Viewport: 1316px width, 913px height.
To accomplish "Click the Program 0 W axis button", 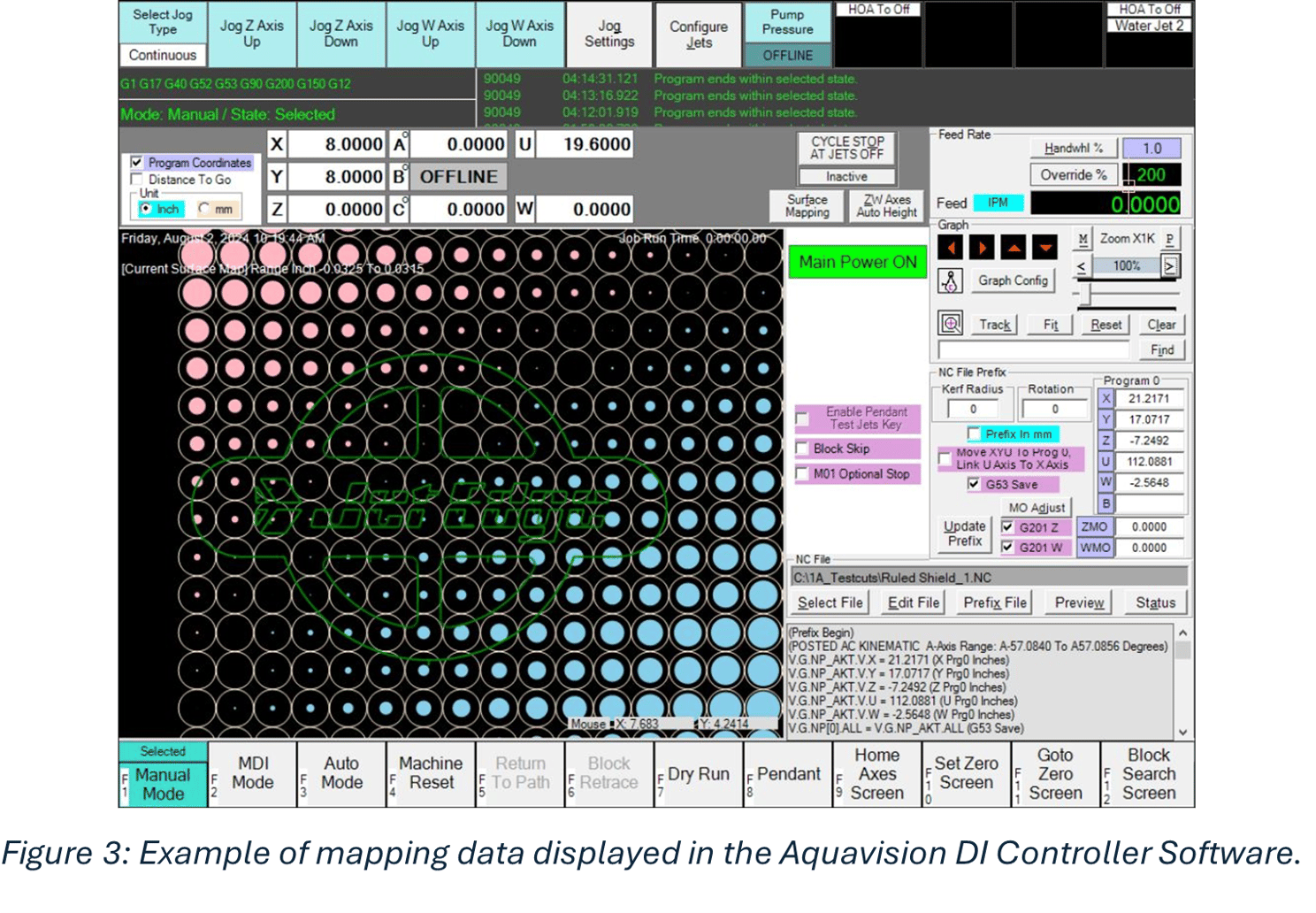I will coord(1106,482).
